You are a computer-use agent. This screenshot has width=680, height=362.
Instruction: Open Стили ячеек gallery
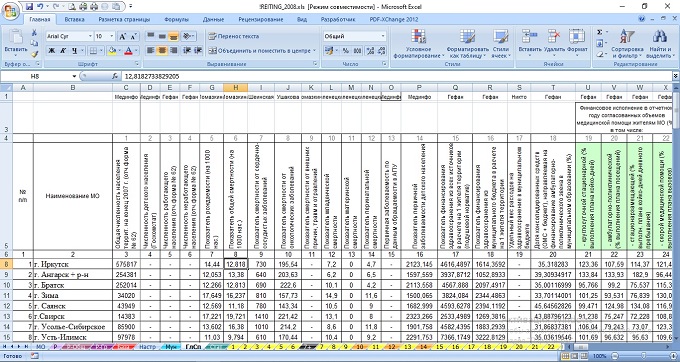(x=501, y=44)
